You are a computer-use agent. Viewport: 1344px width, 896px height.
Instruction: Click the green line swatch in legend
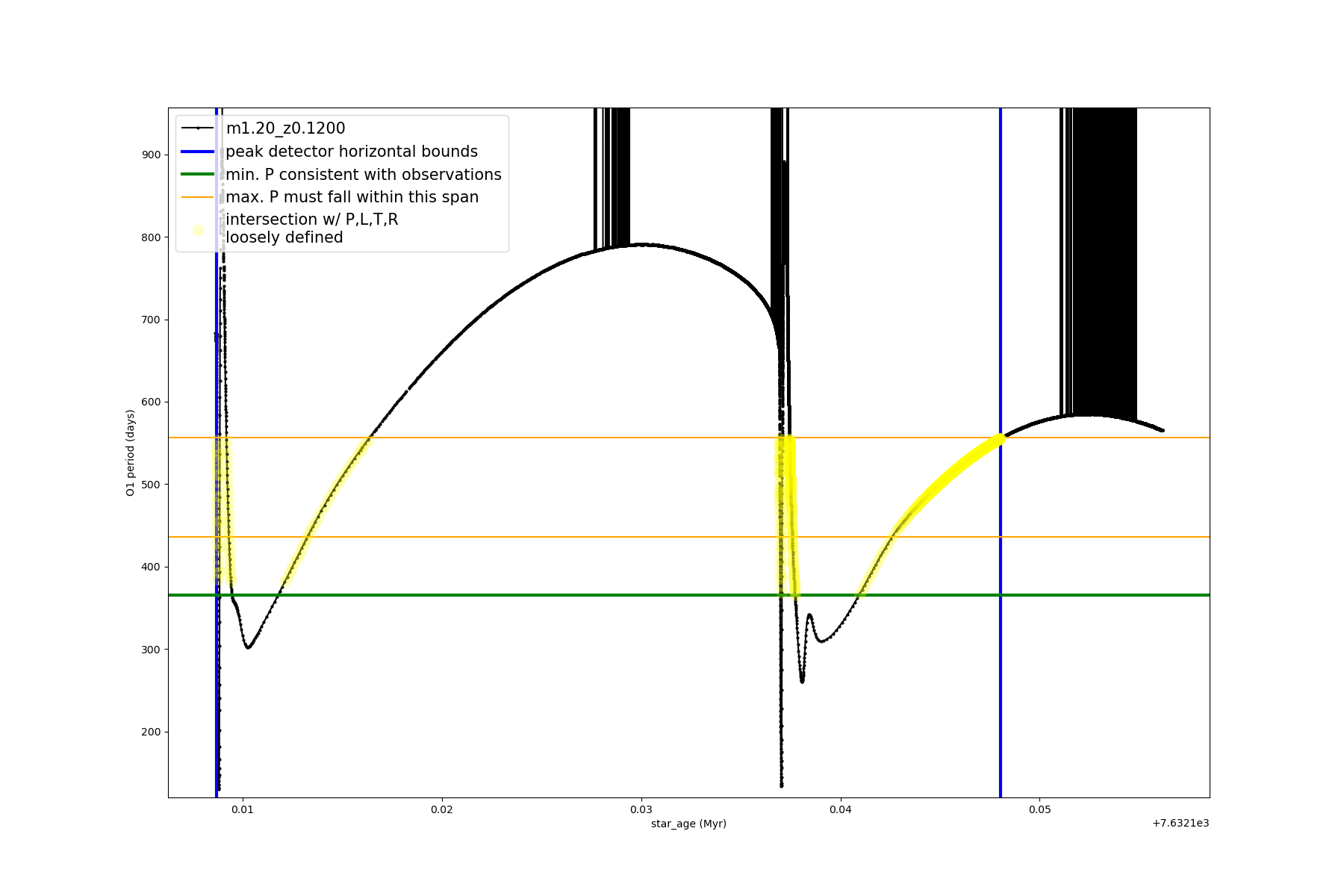click(x=198, y=175)
